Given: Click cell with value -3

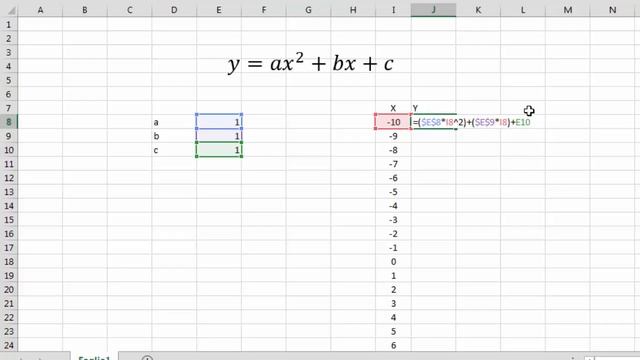Looking at the screenshot, I should click(393, 220).
